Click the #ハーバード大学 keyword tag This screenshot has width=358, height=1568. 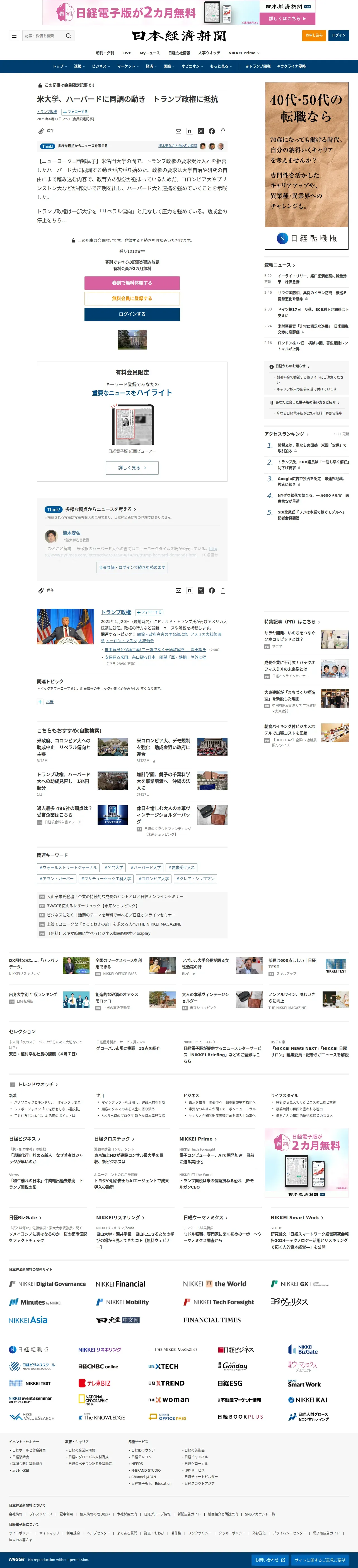(x=146, y=867)
